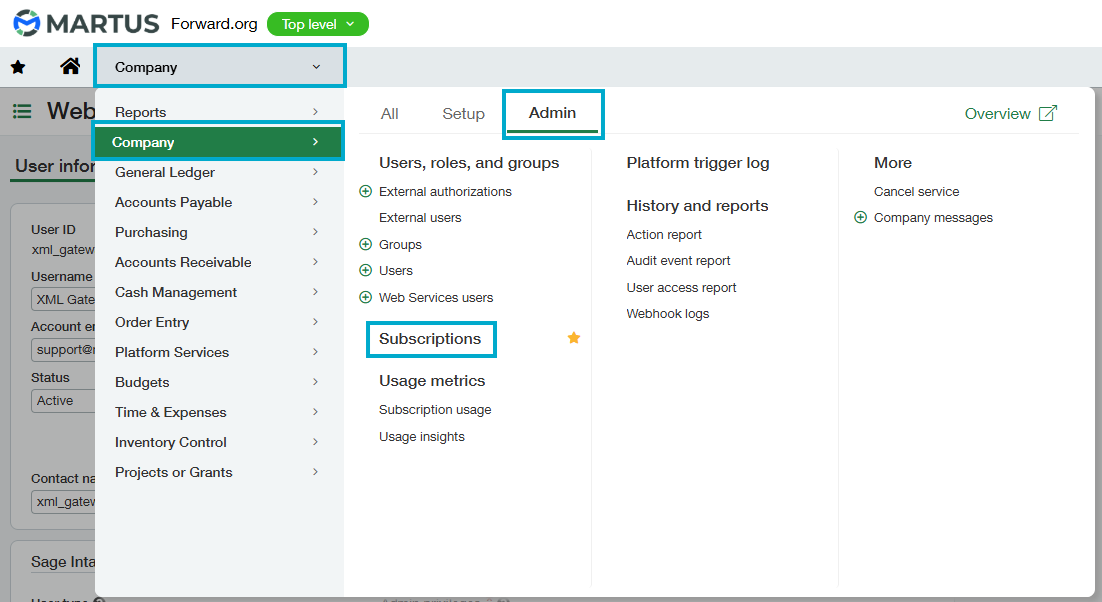
Task: Click the Username input field
Action: click(63, 299)
